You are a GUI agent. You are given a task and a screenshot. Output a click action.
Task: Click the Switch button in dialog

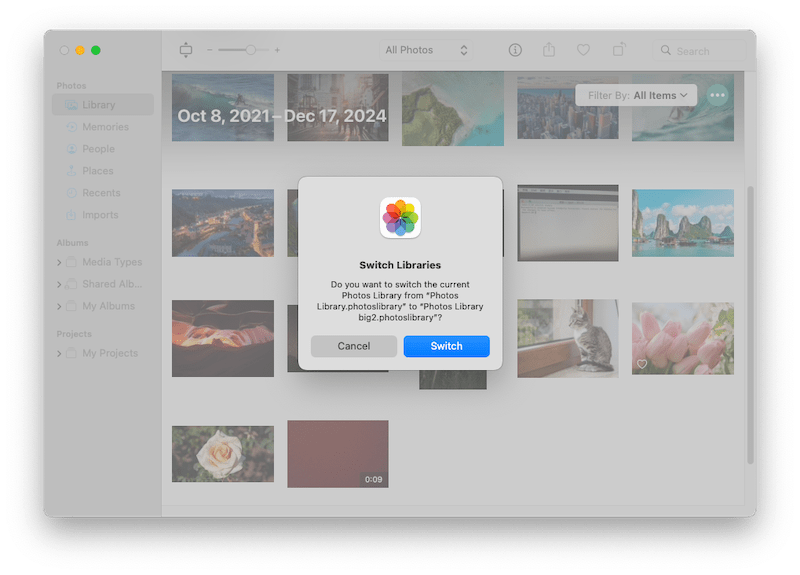(x=446, y=346)
